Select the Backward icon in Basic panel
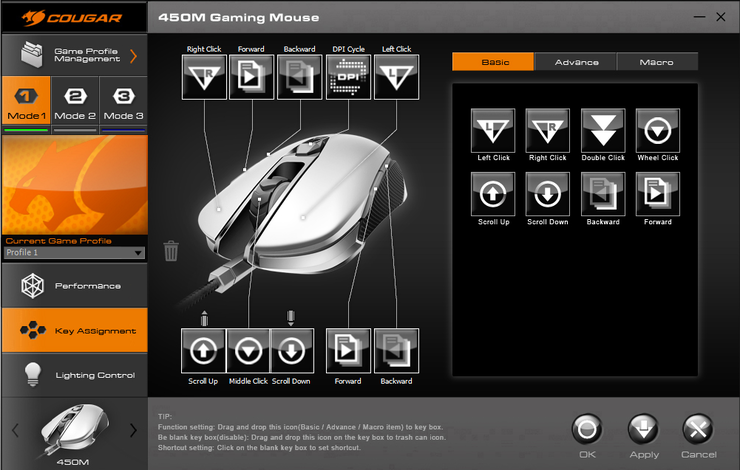This screenshot has width=740, height=470. 603,194
